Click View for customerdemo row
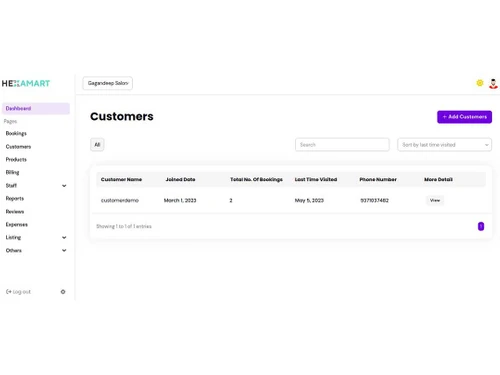 [x=435, y=200]
